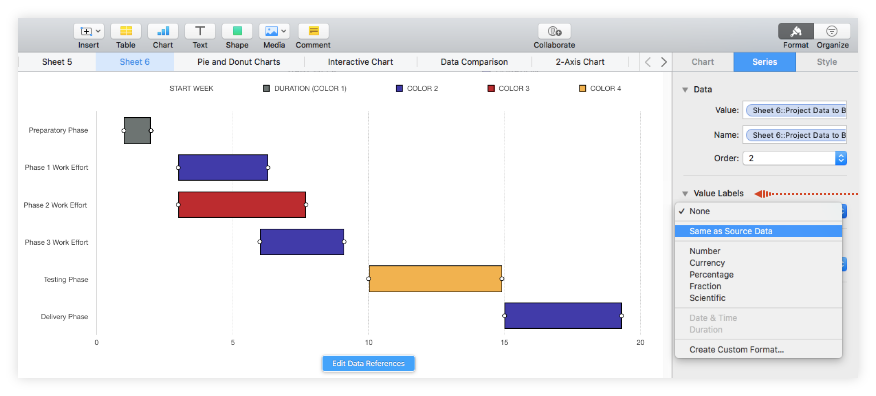Viewport: 876px width, 396px height.
Task: Click the Delivery Phase axis label
Action: (x=64, y=317)
